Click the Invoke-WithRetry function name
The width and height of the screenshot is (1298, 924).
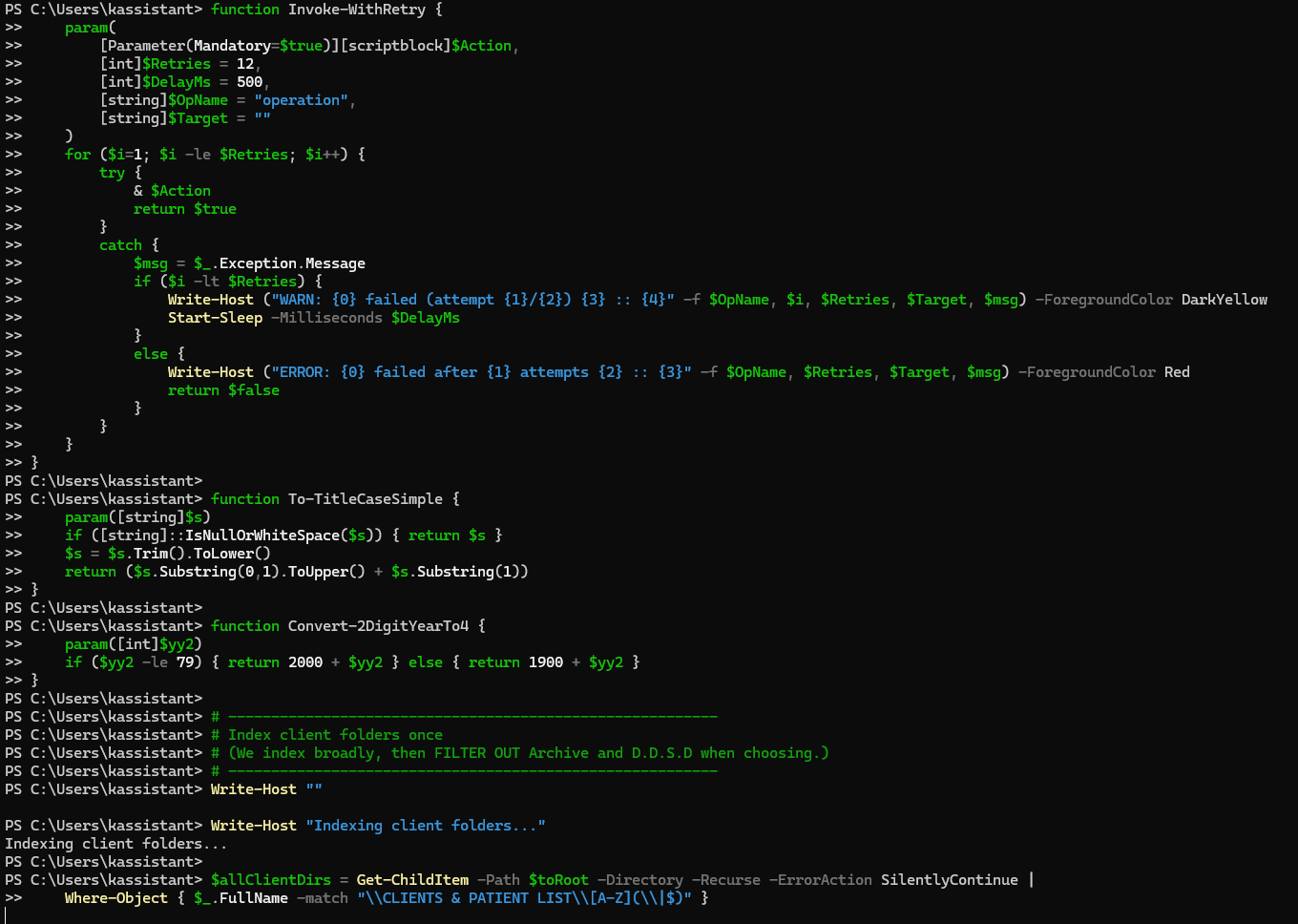tap(357, 10)
